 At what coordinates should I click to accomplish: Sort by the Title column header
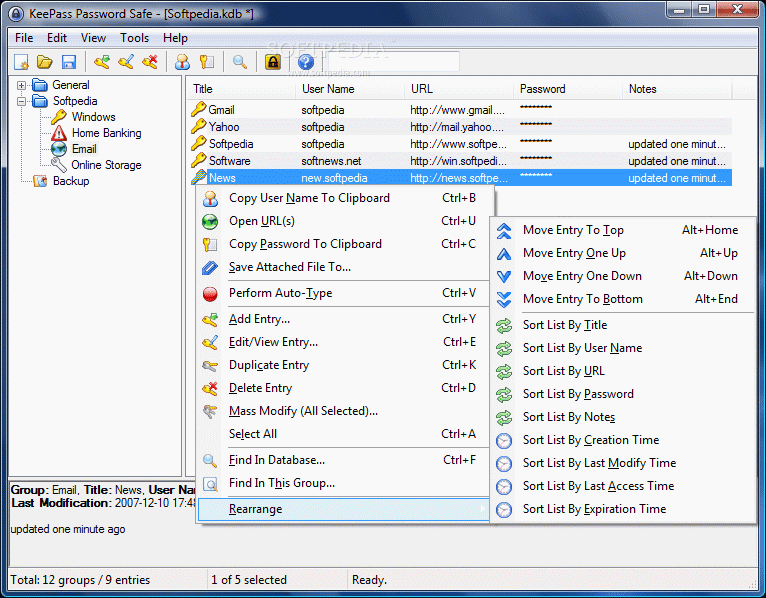pos(241,89)
